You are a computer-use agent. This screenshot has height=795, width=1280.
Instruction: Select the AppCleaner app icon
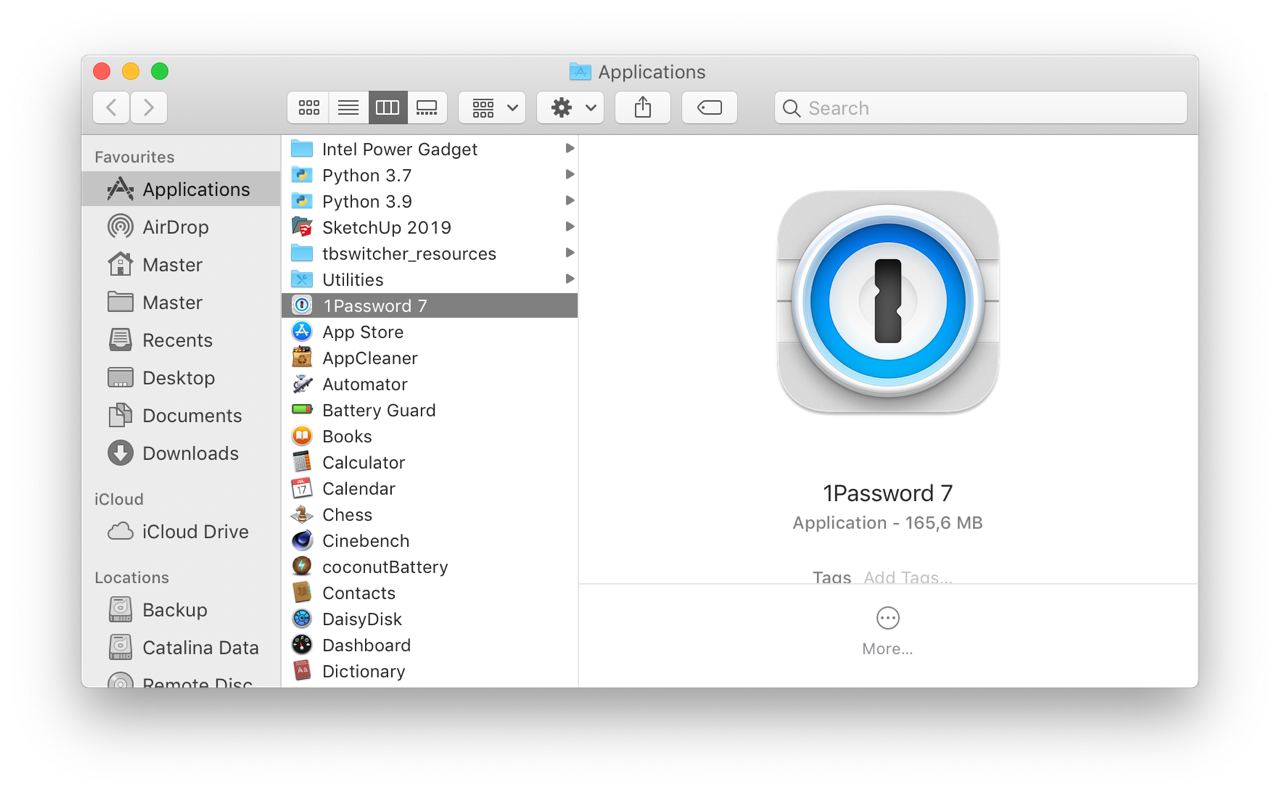302,358
